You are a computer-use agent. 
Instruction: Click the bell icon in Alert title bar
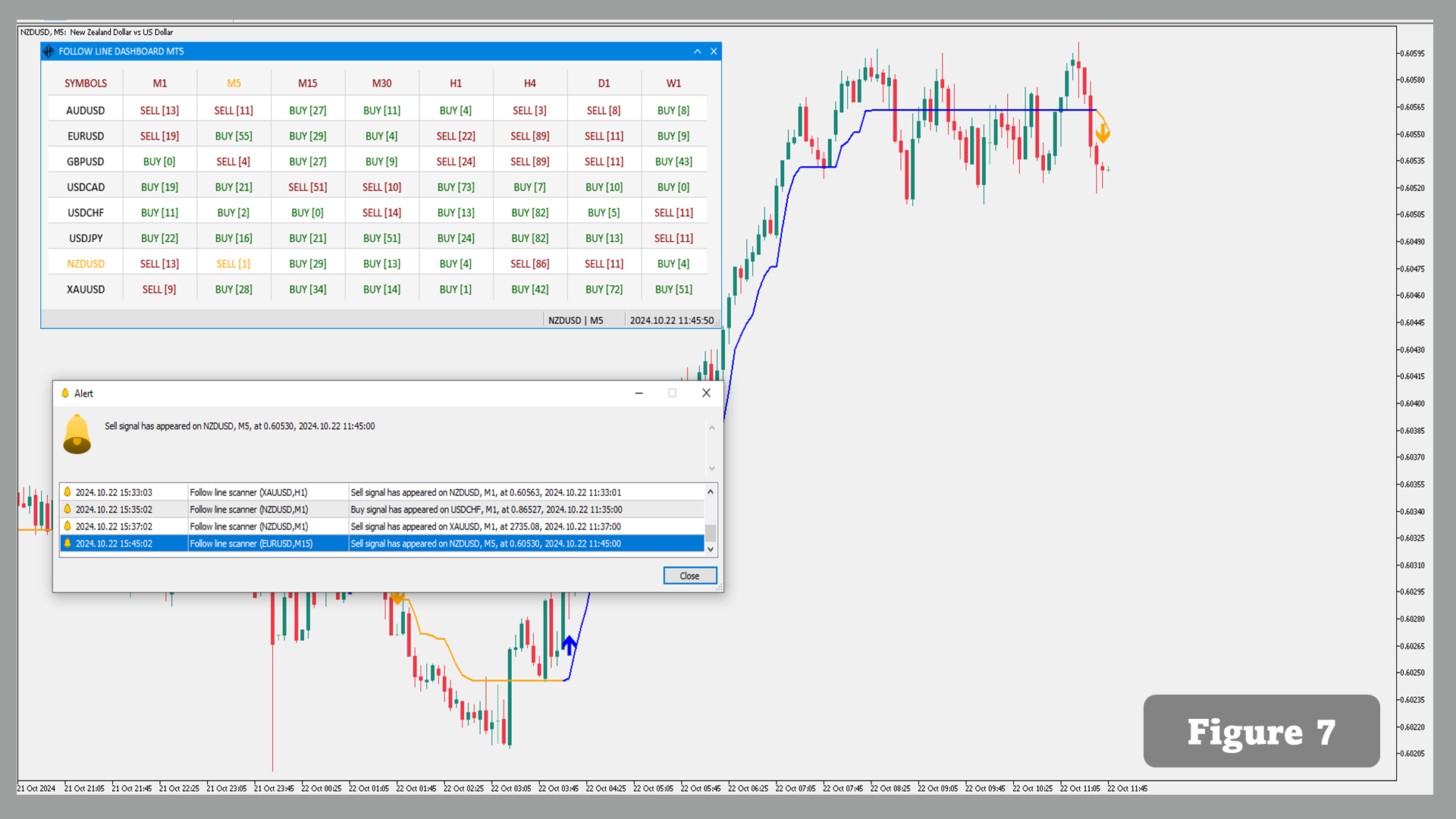tap(65, 393)
